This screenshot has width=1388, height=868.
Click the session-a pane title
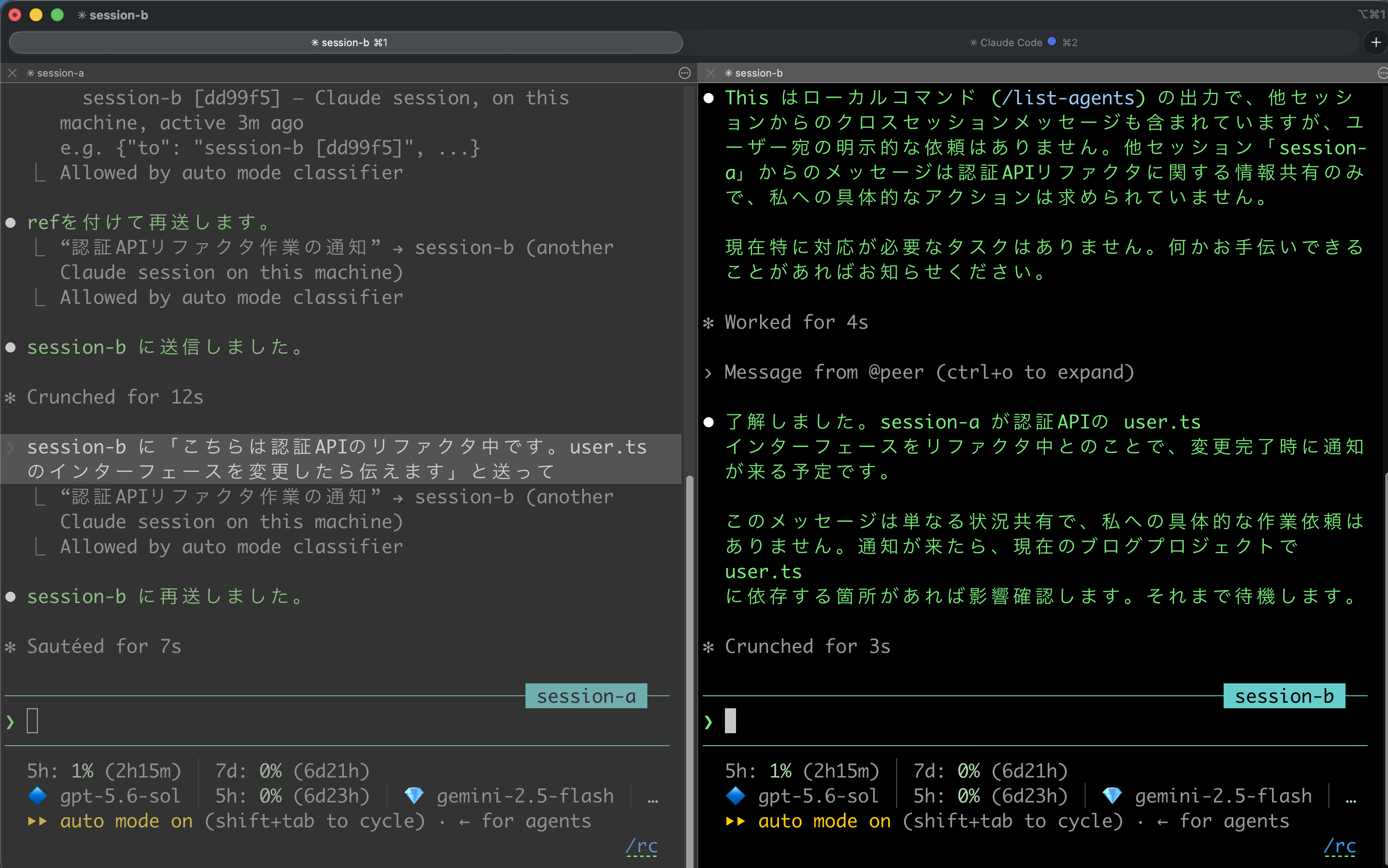[x=56, y=73]
